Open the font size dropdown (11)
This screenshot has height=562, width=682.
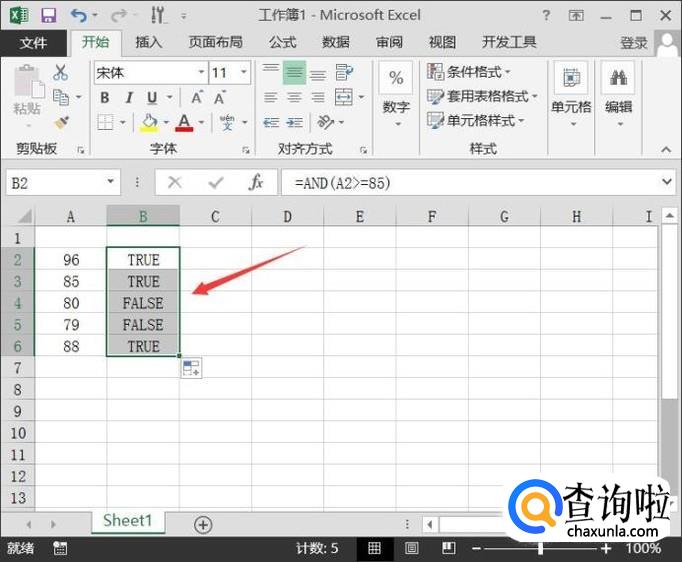[244, 72]
